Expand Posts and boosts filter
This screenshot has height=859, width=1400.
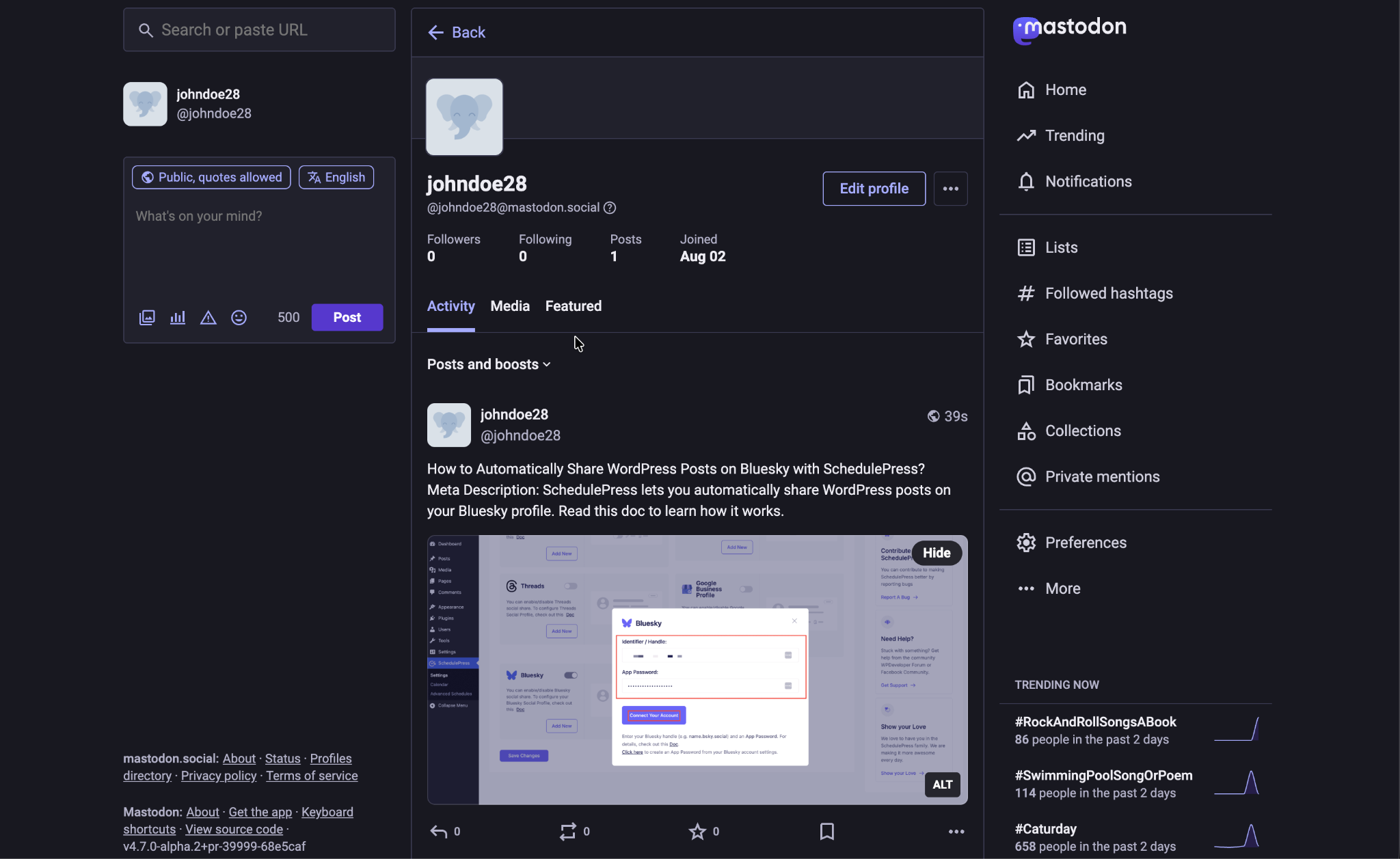click(489, 365)
